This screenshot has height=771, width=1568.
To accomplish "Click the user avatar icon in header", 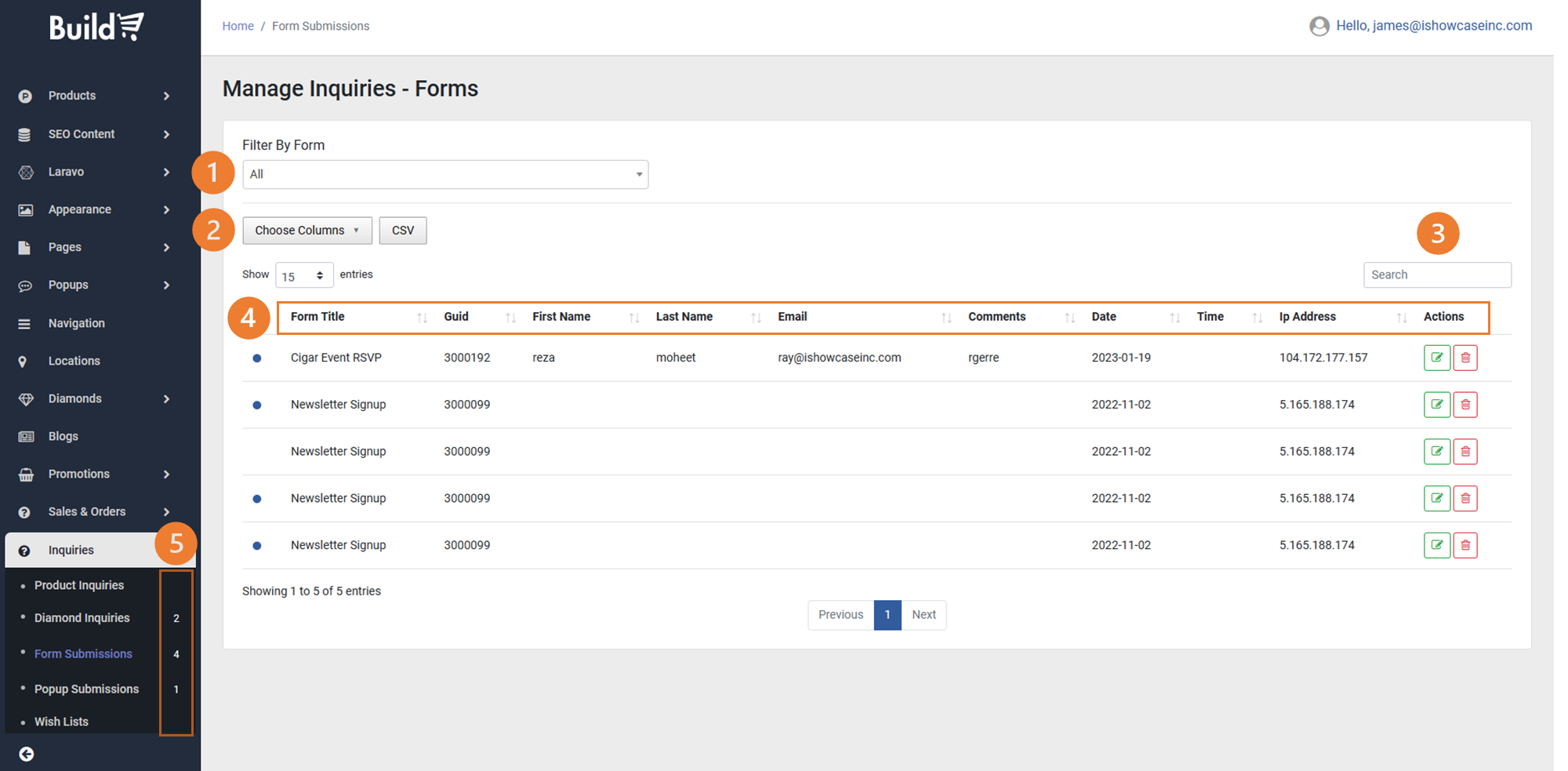I will 1319,27.
